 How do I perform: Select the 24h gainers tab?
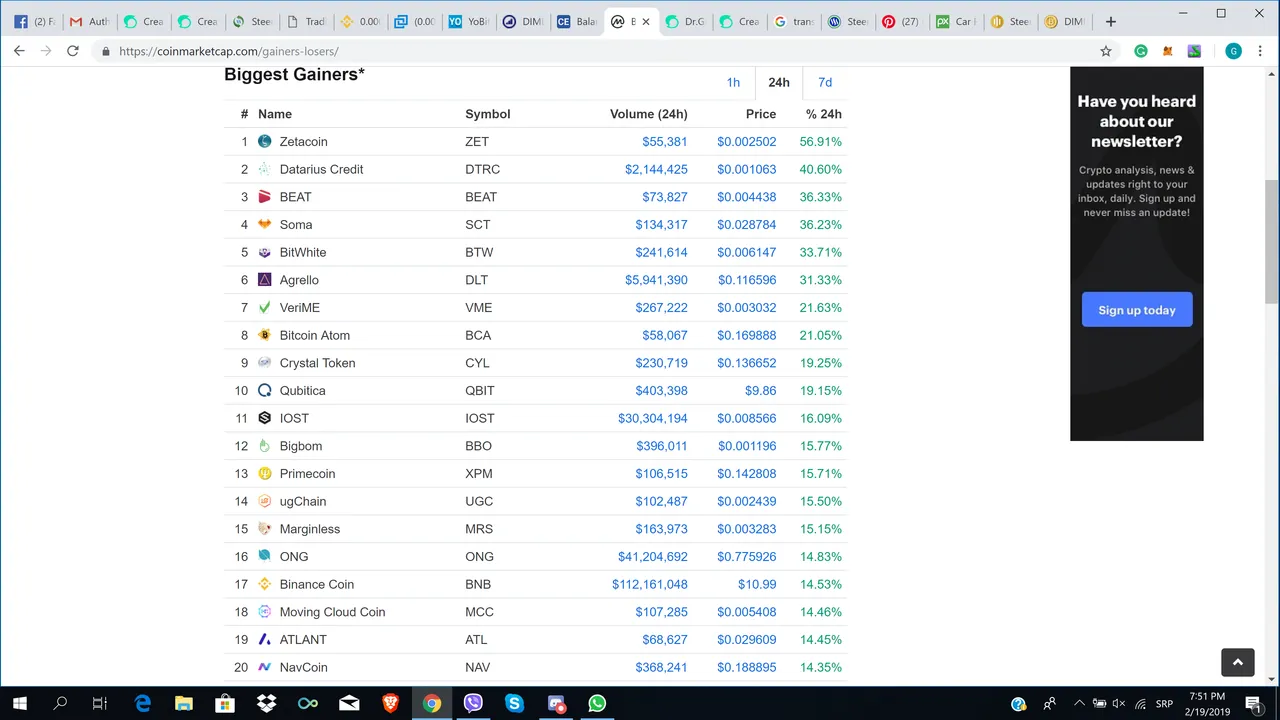coord(778,83)
